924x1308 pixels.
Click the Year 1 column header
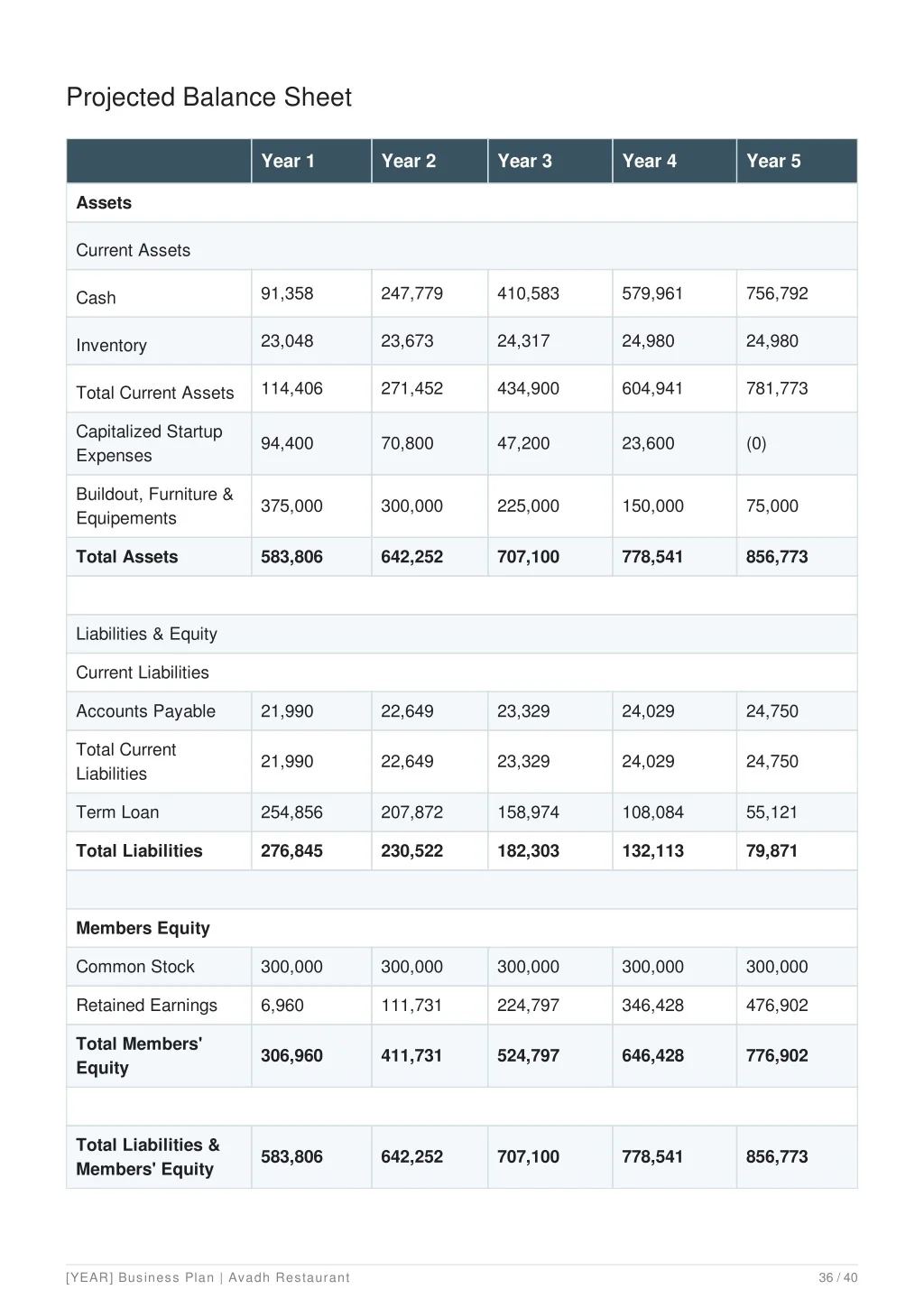pyautogui.click(x=288, y=161)
